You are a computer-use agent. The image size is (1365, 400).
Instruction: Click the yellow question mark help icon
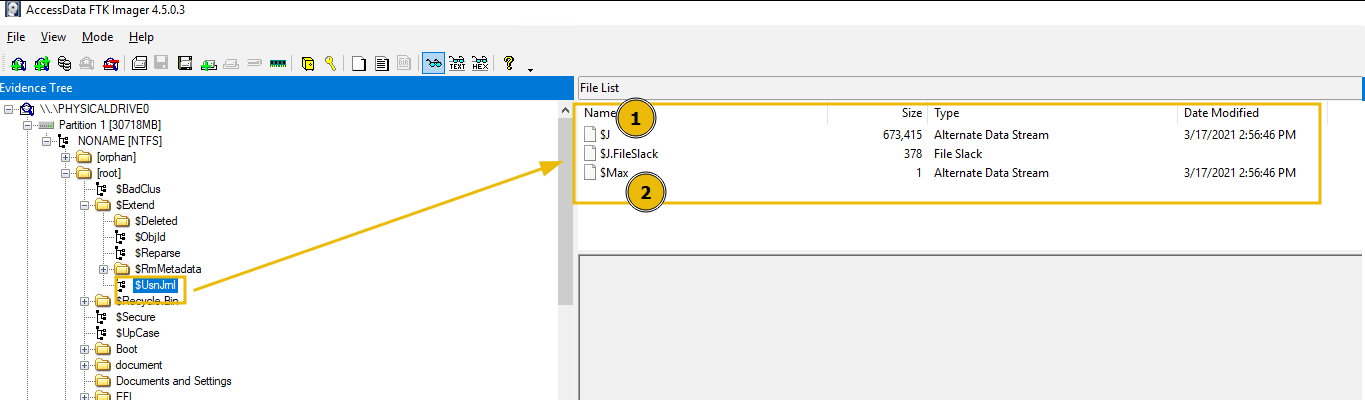(x=509, y=63)
